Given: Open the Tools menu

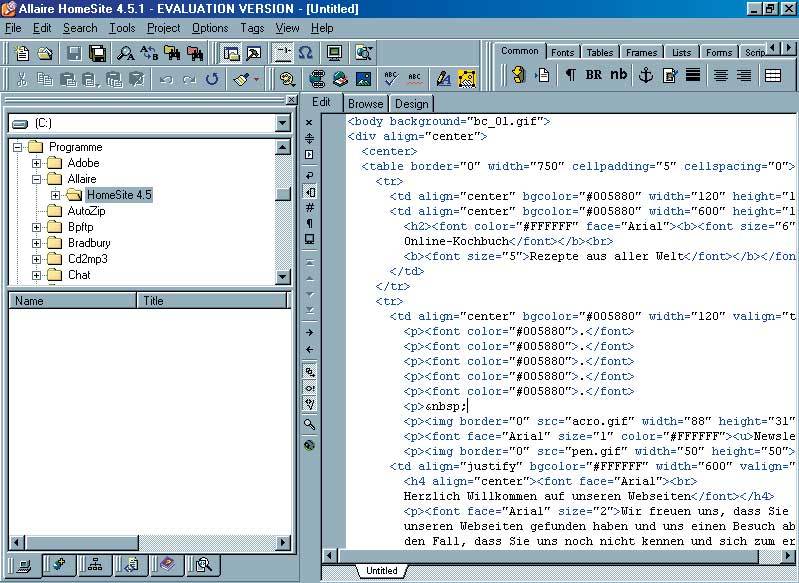Looking at the screenshot, I should coord(122,28).
